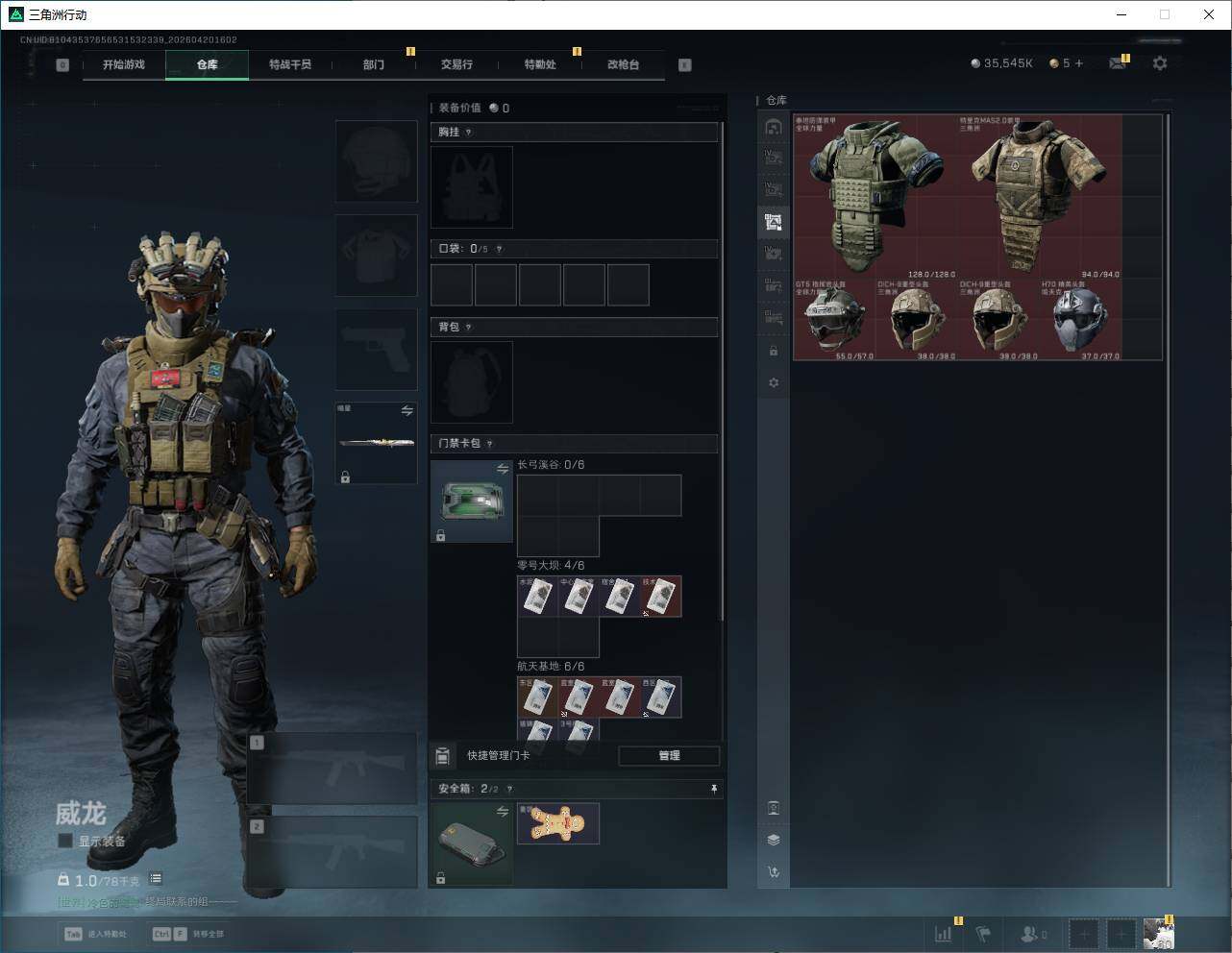The image size is (1232, 953).
Task: Click the 转移全部 shortcut button
Action: 188,934
